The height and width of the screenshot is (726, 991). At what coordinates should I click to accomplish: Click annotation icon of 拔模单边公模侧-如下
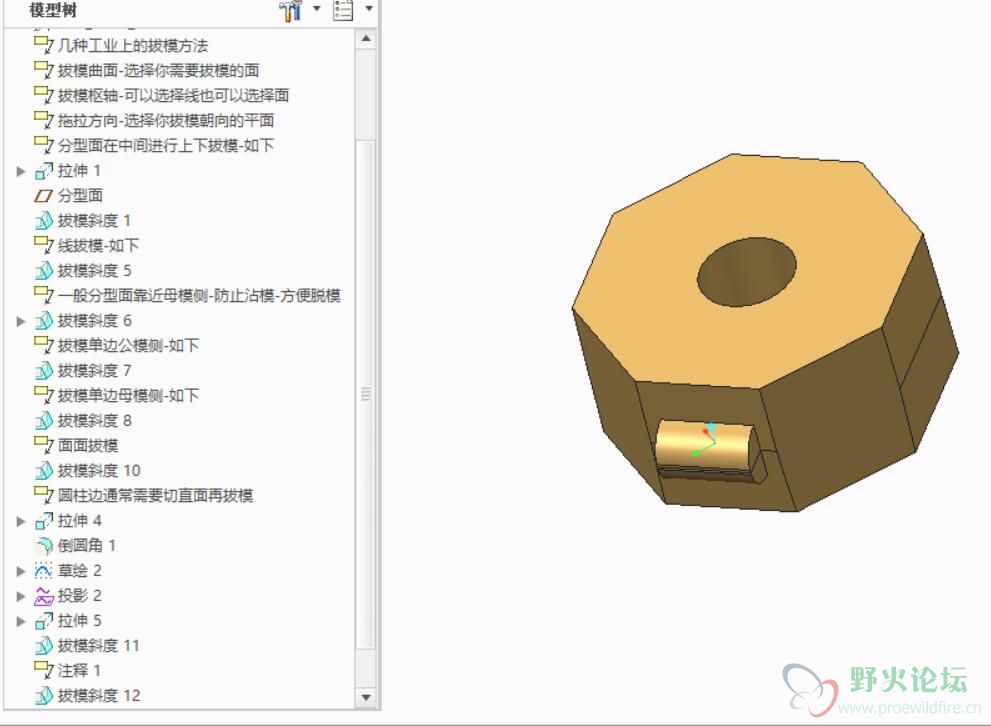tap(44, 345)
